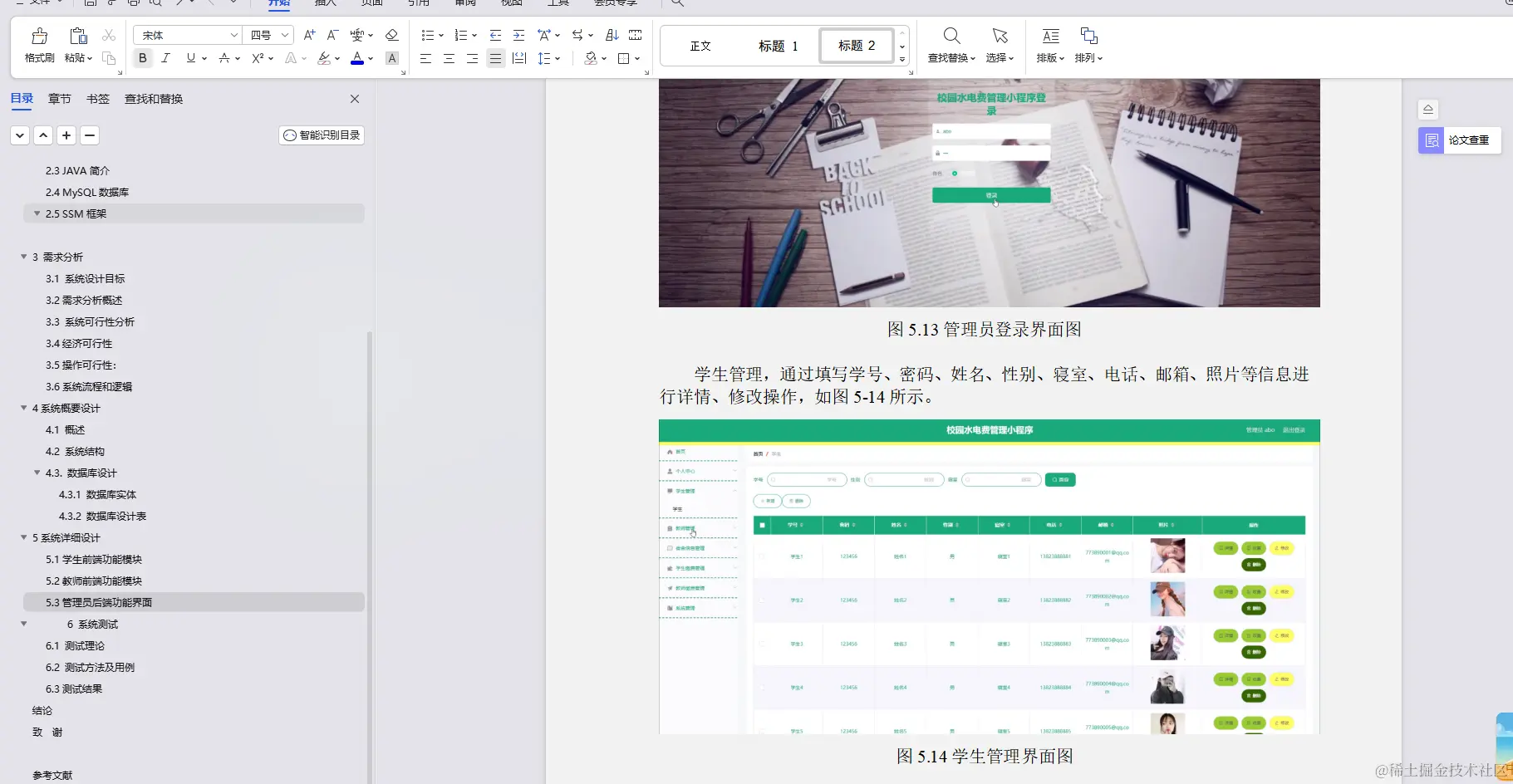Collapse the 4 系统概要设计 section

[x=23, y=408]
